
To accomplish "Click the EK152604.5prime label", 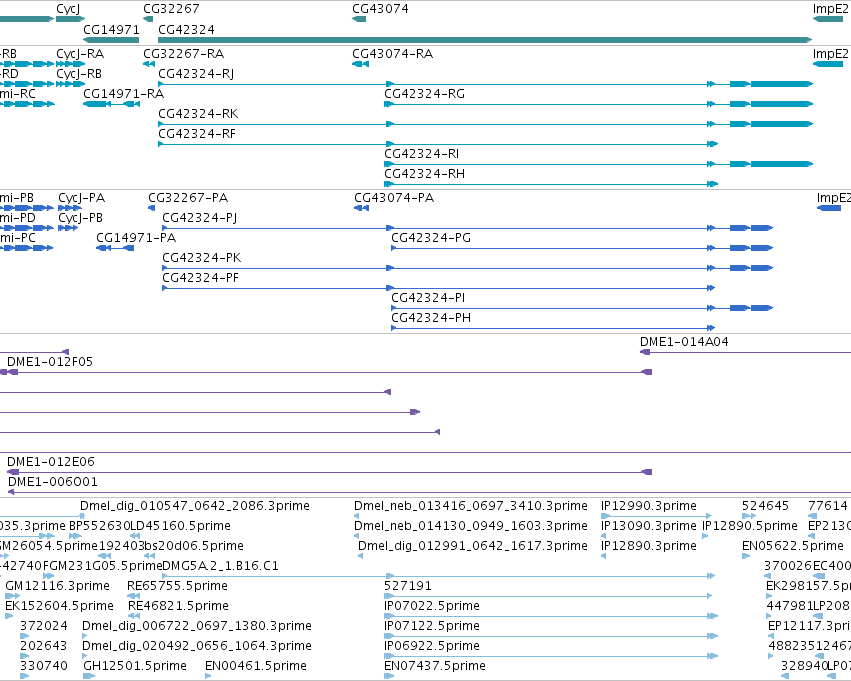I will pyautogui.click(x=59, y=606).
